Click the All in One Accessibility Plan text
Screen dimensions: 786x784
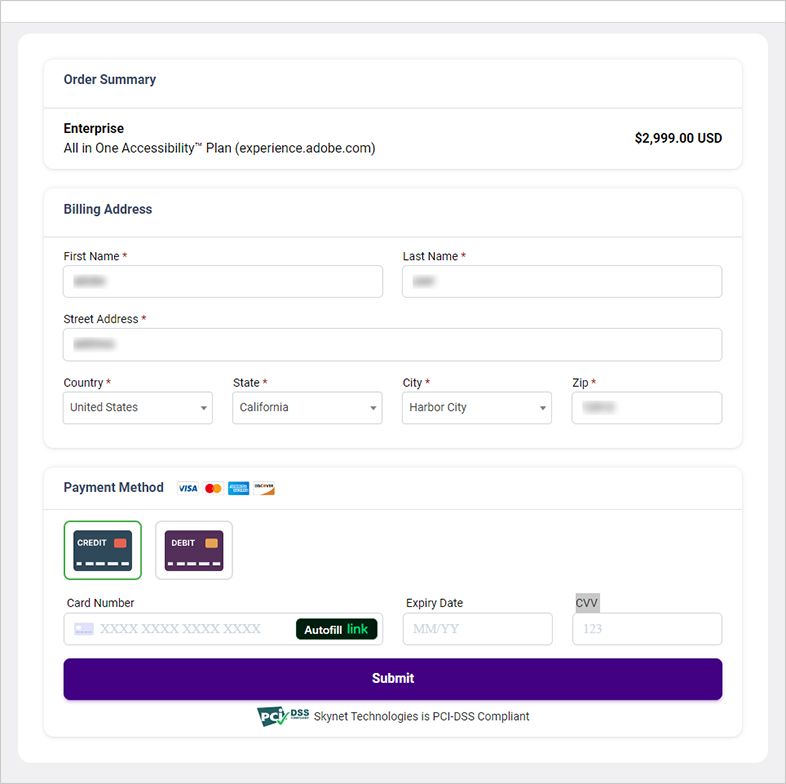coord(220,148)
